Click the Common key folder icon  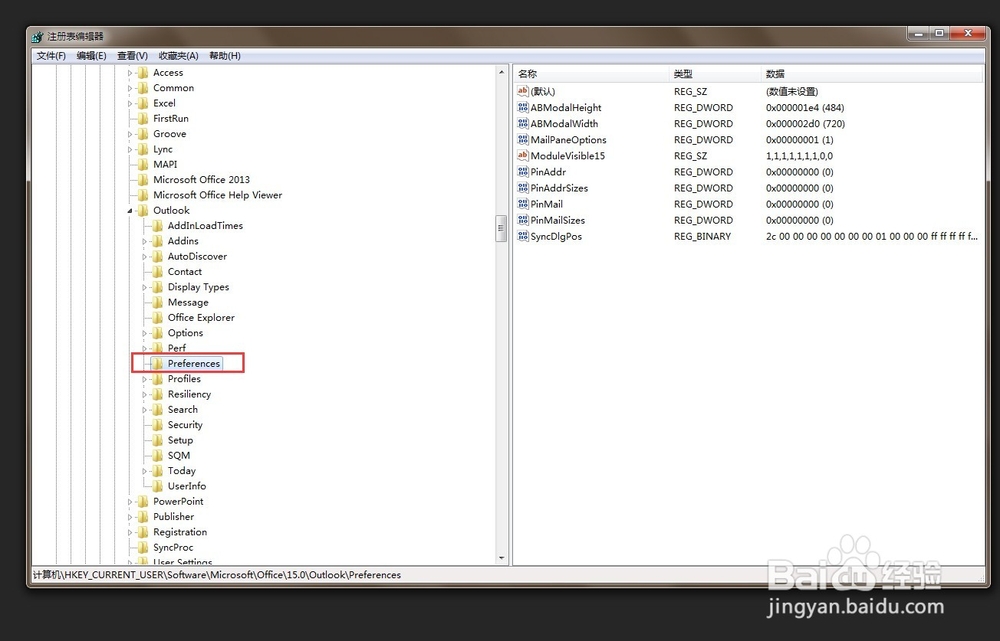143,88
